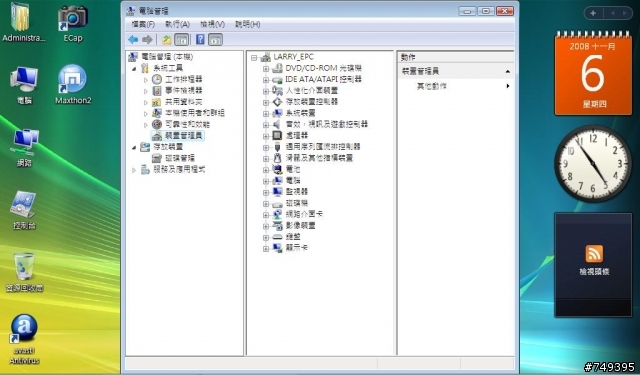Click the sidebar previous-page arrow
640x375 pixels.
(x=613, y=13)
